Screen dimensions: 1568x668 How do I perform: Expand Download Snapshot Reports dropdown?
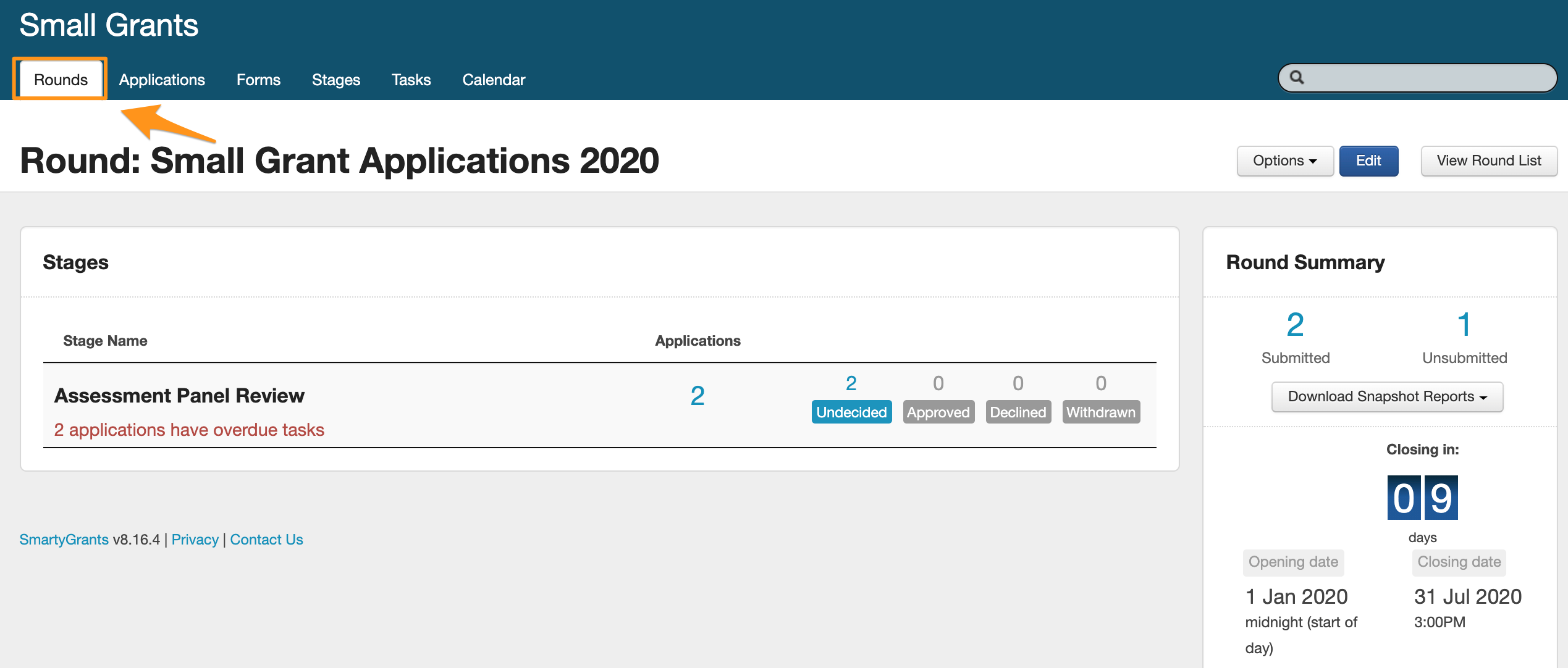coord(1386,397)
